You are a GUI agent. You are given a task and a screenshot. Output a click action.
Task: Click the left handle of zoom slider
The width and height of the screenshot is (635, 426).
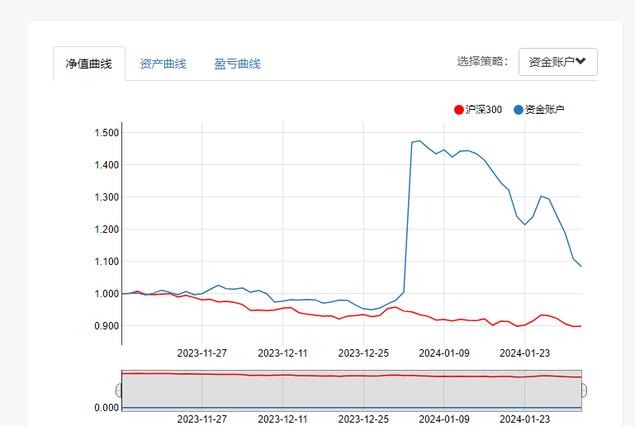[119, 390]
